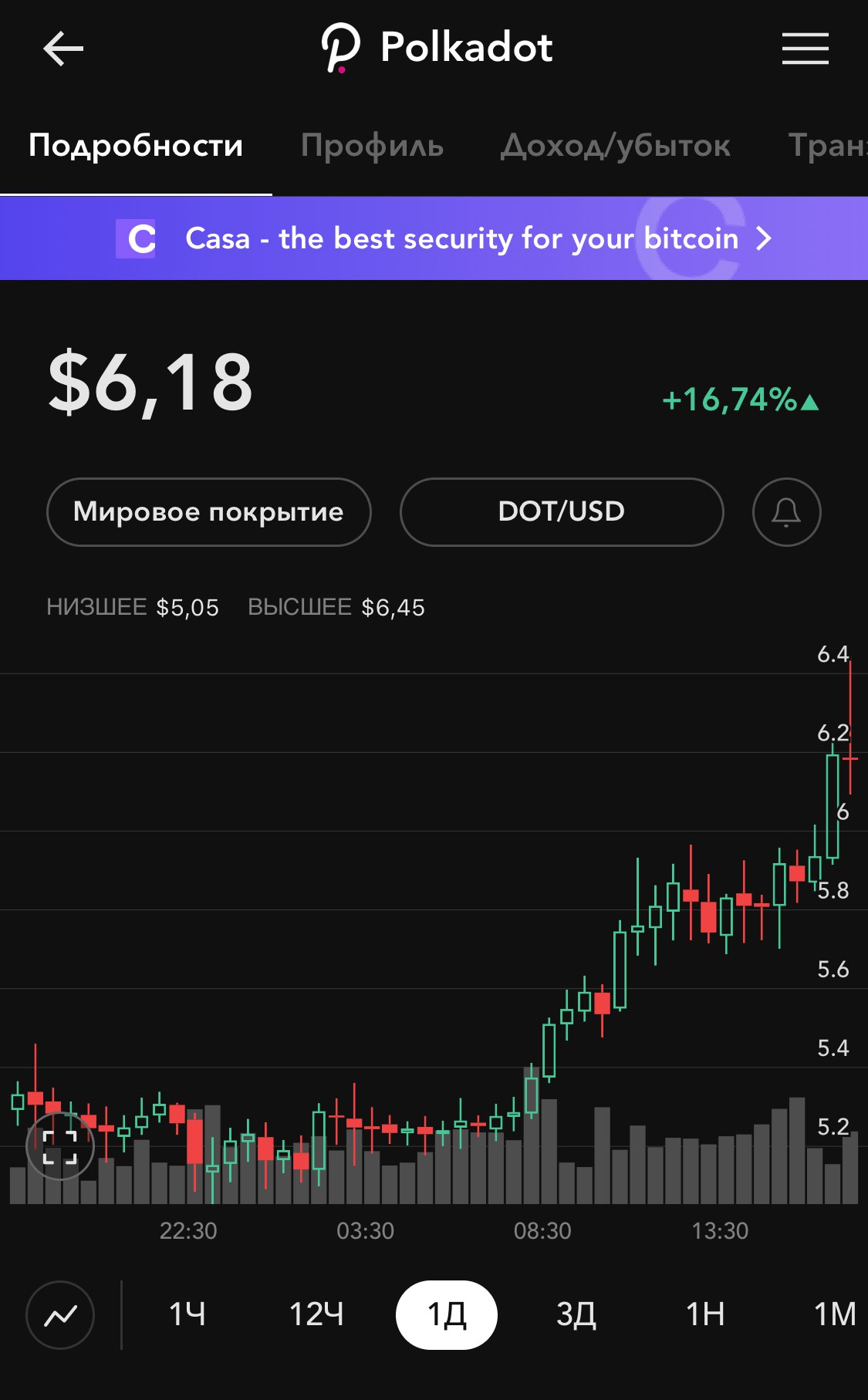Tap the +16,74% change value
Image resolution: width=868 pixels, height=1400 pixels.
pos(740,400)
